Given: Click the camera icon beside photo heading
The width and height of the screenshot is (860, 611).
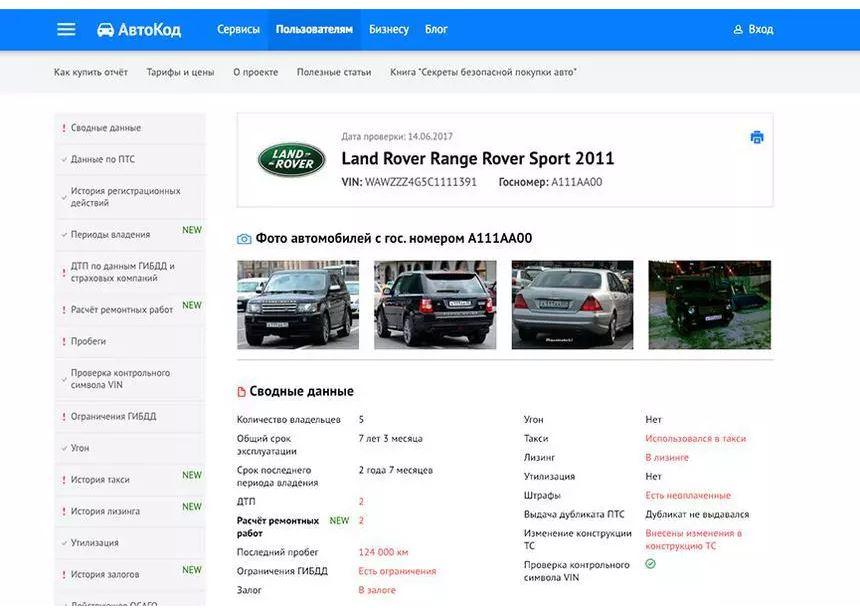Looking at the screenshot, I should 244,239.
